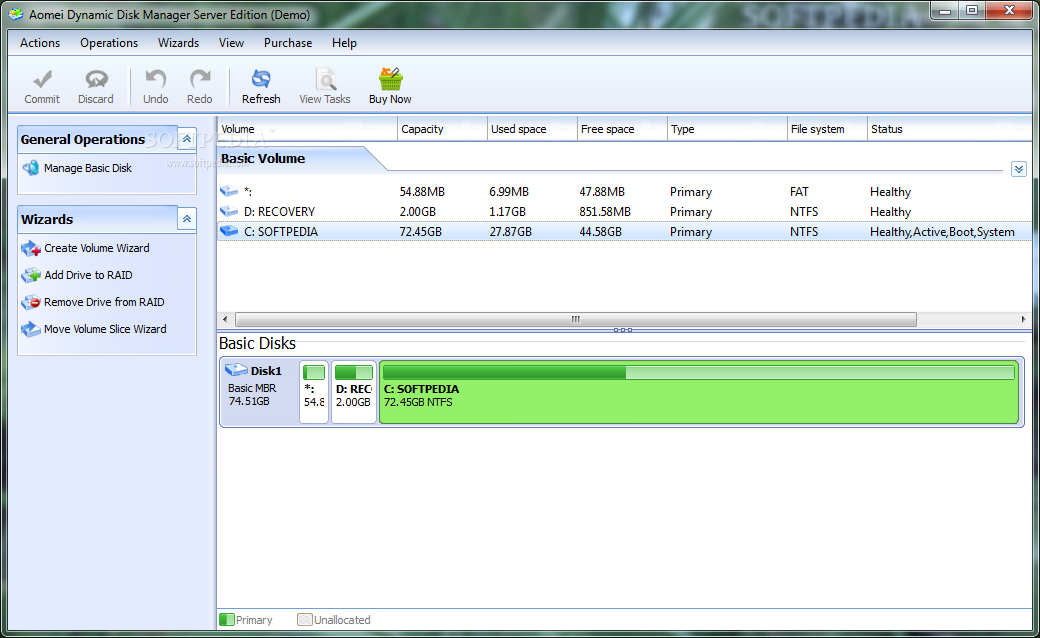Click the Unallocated legend color swatch
Viewport: 1040px width, 638px height.
coord(304,619)
